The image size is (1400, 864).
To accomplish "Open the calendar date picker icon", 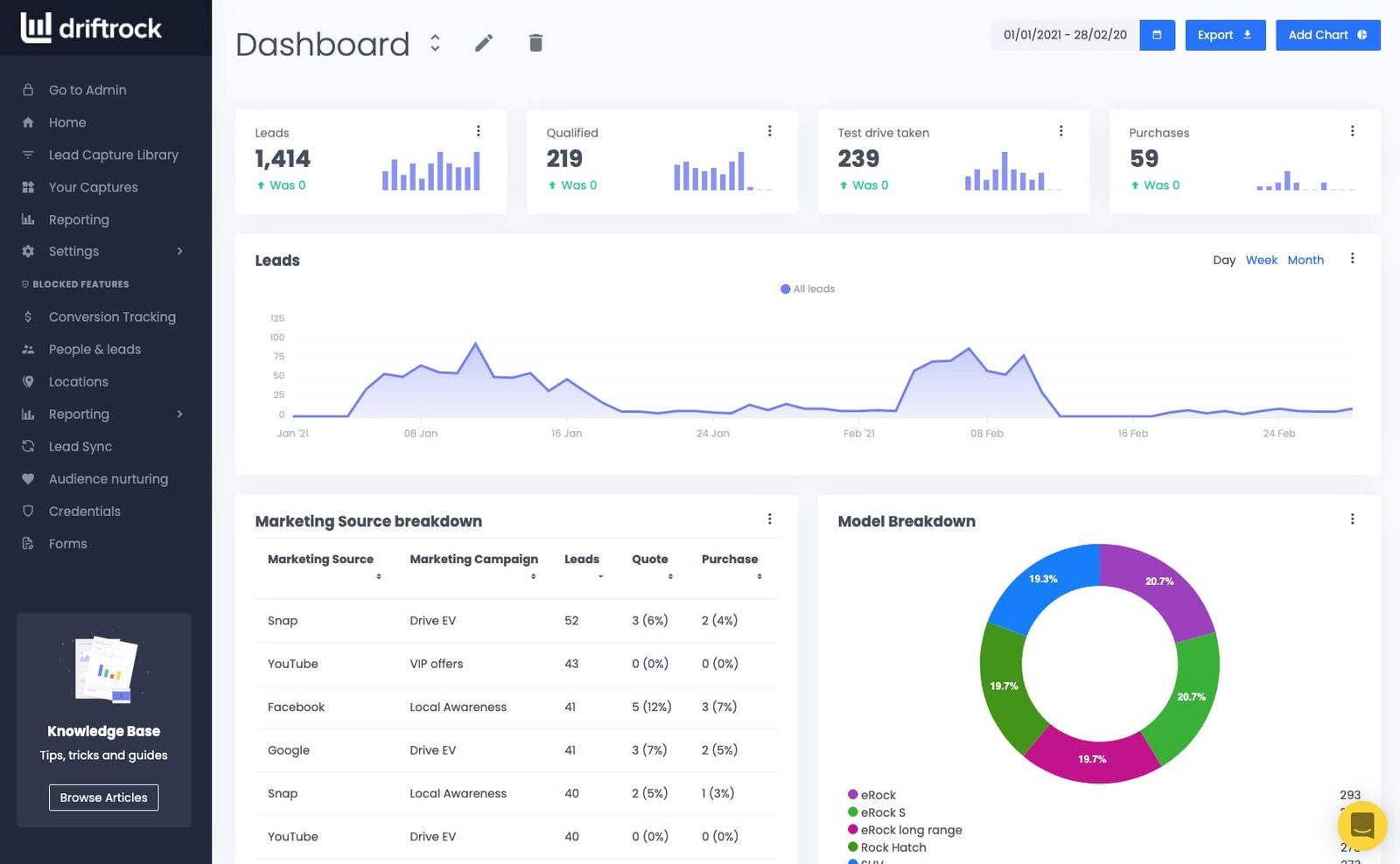I will [x=1157, y=35].
